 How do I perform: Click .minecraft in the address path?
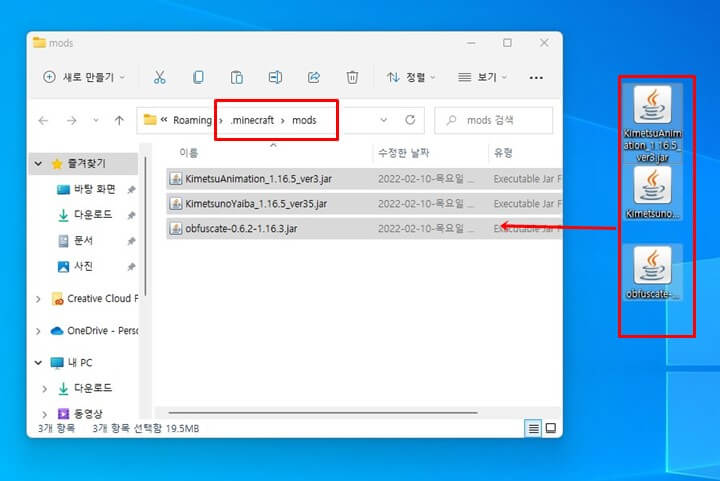coord(252,120)
